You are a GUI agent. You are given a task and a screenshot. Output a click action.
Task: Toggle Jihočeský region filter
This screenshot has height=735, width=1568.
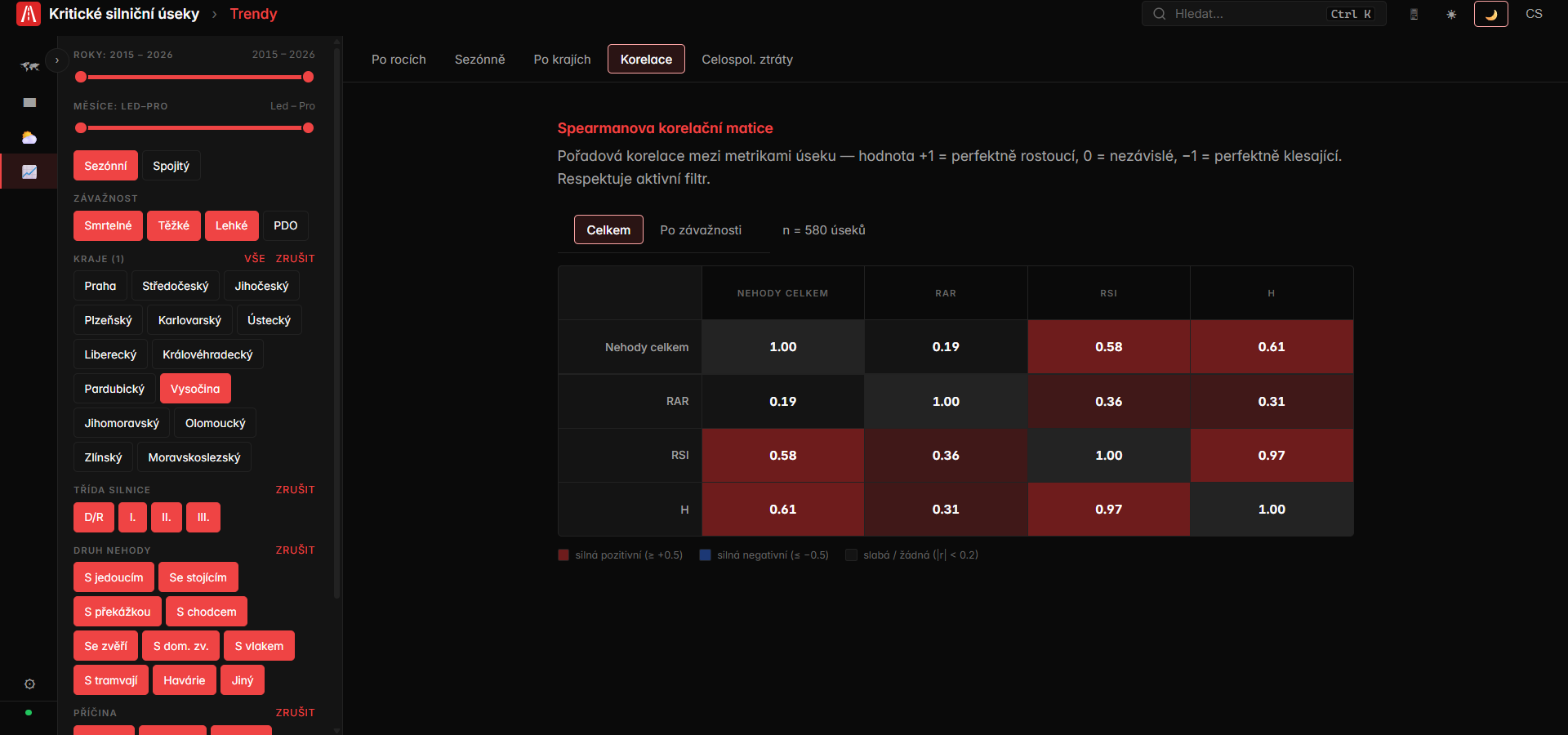point(261,286)
